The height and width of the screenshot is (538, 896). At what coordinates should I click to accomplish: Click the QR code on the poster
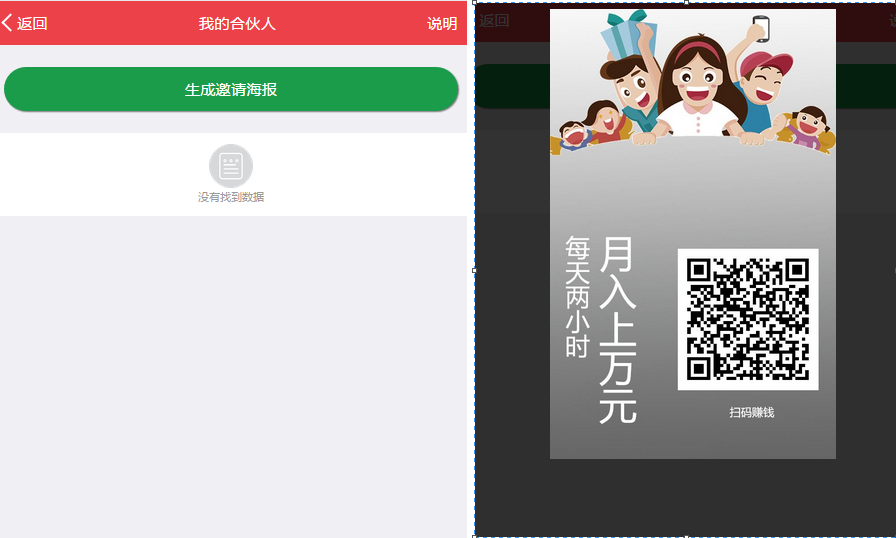pyautogui.click(x=747, y=319)
